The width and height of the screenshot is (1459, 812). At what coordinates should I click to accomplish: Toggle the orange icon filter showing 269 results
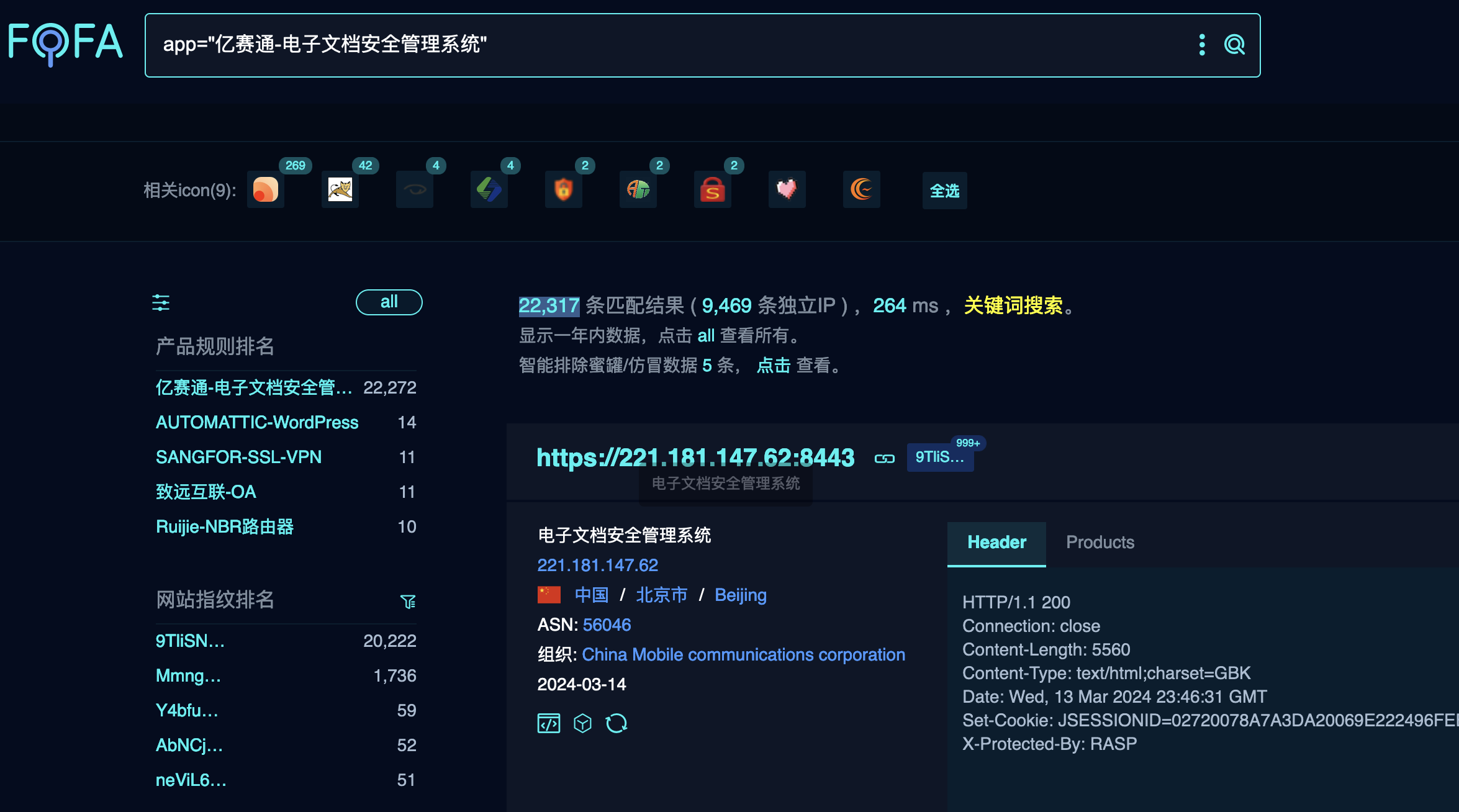click(x=266, y=190)
